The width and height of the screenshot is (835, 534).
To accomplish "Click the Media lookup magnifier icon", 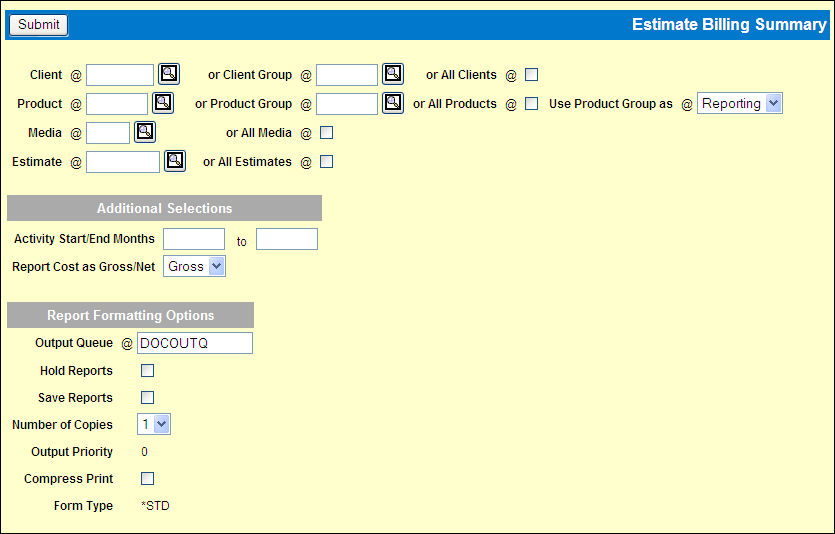I will (x=145, y=132).
